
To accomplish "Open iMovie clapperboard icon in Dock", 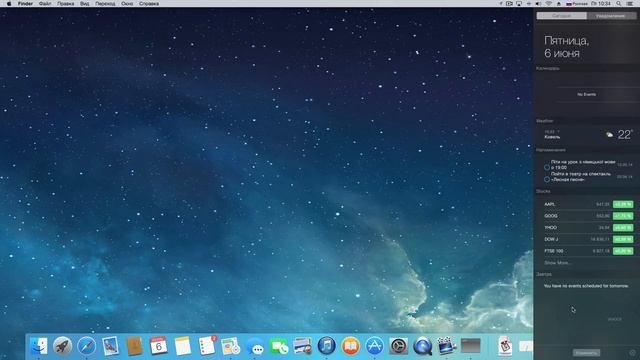I will pyautogui.click(x=447, y=346).
